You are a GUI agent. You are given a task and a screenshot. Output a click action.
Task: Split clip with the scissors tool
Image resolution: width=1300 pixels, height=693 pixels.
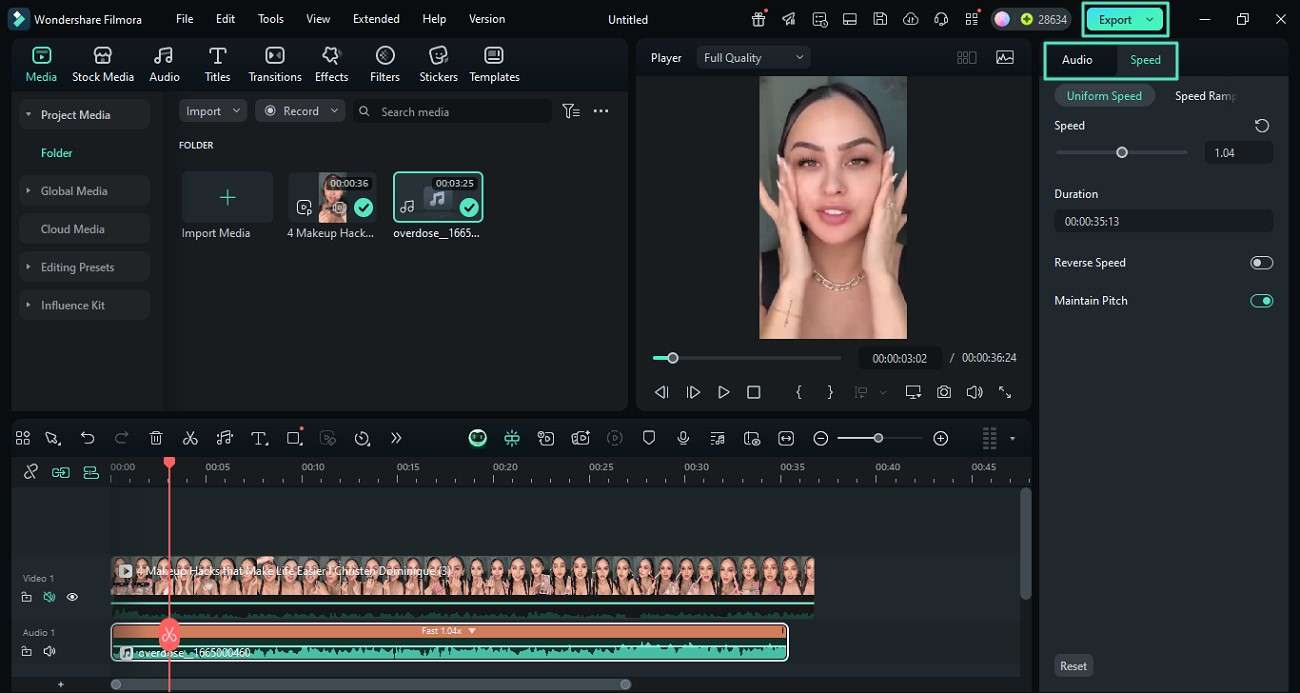click(x=190, y=438)
